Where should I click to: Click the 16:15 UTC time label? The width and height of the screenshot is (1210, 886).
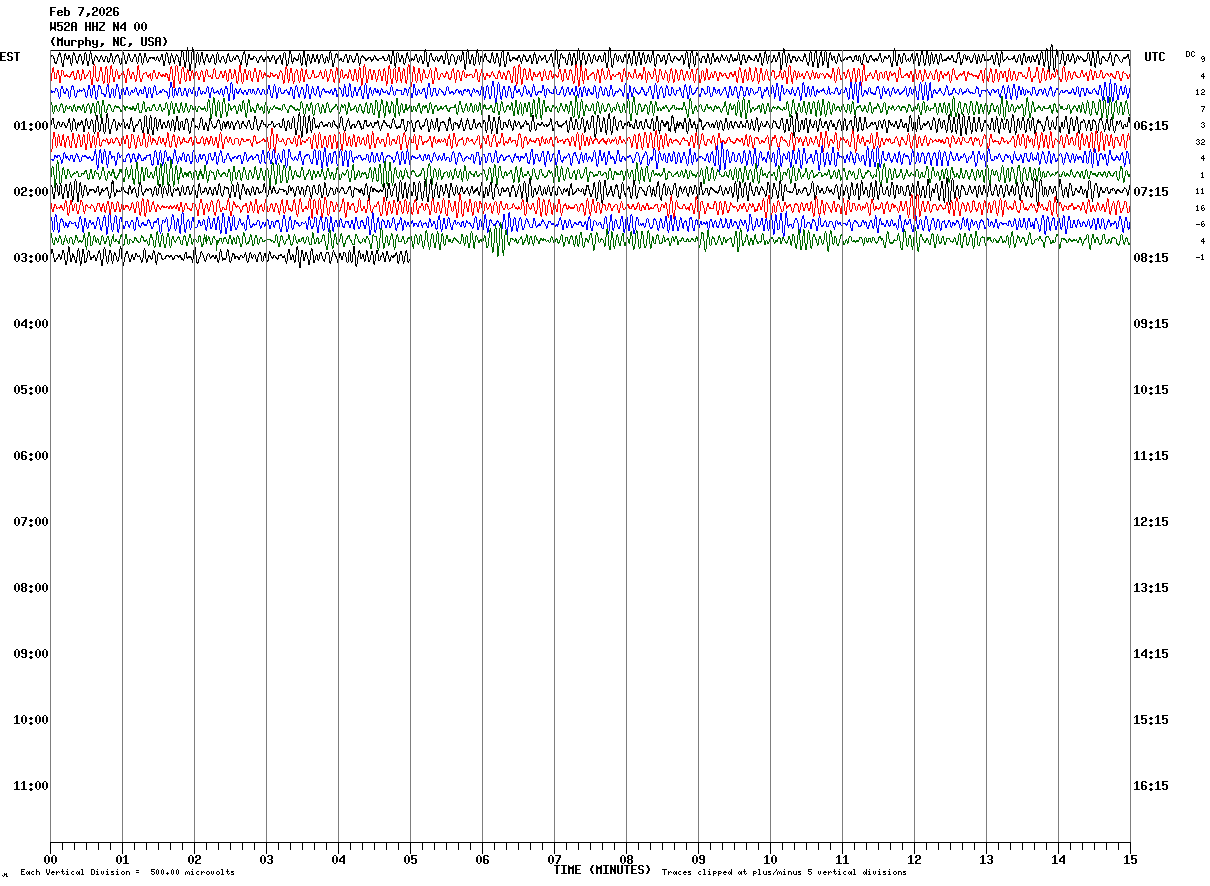coord(1151,786)
